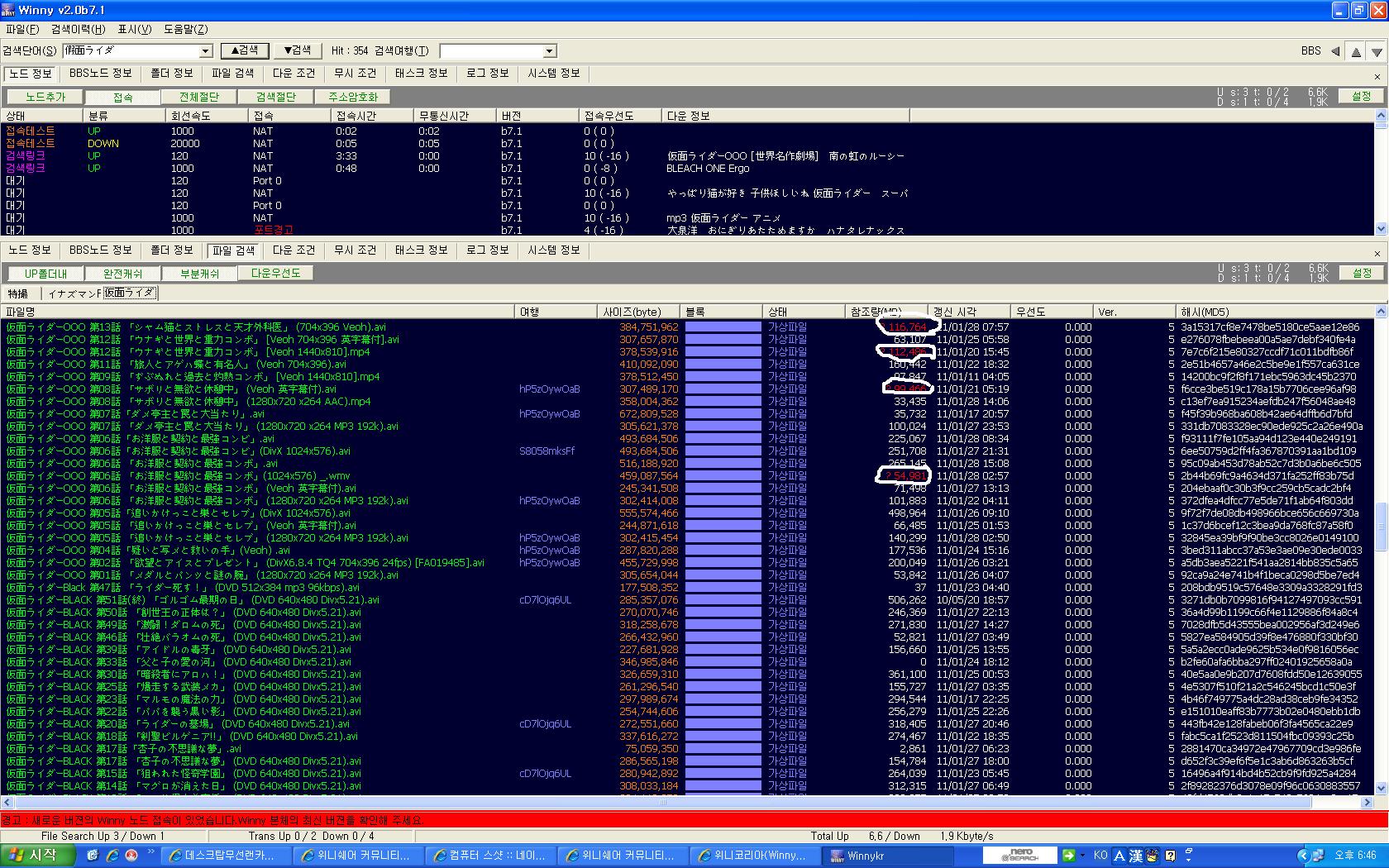Click the file list horizontal scrollbar
Screen dimensions: 1389x868
661,802
